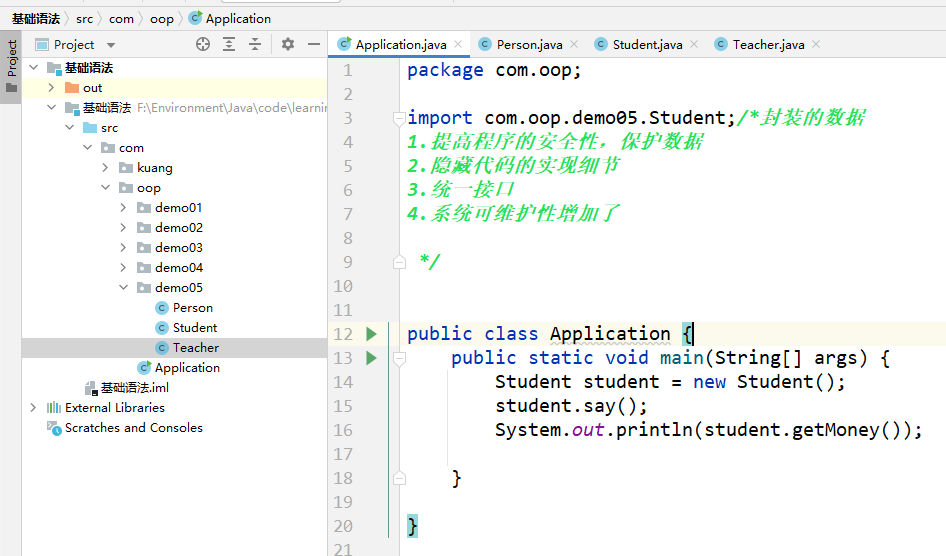
Task: Select Application class in project tree
Action: pyautogui.click(x=187, y=367)
